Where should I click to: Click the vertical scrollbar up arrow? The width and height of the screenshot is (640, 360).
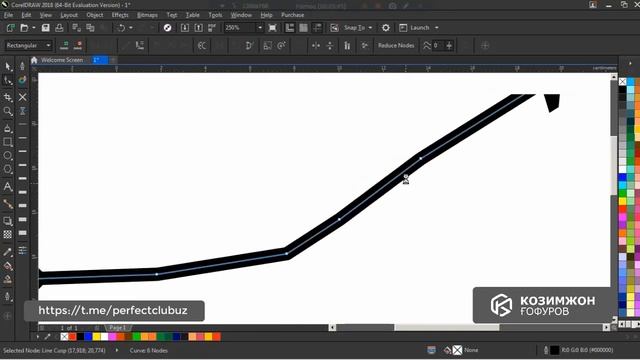[x=614, y=77]
